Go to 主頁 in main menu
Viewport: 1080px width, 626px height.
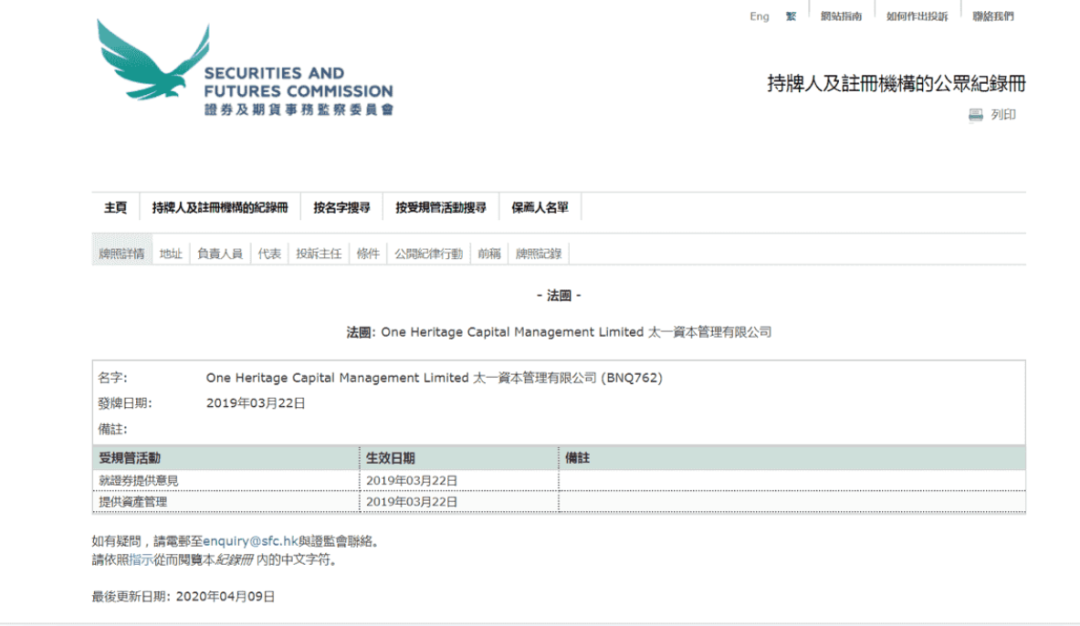tap(116, 208)
